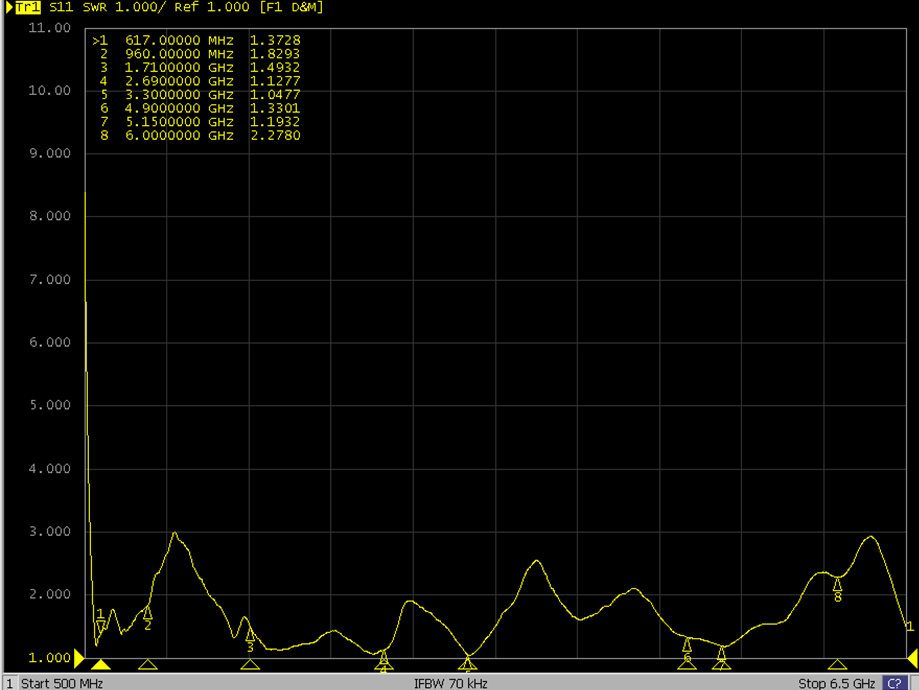Image resolution: width=919 pixels, height=690 pixels.
Task: Click the S11 measurement parameter in trace header
Action: tap(61, 7)
